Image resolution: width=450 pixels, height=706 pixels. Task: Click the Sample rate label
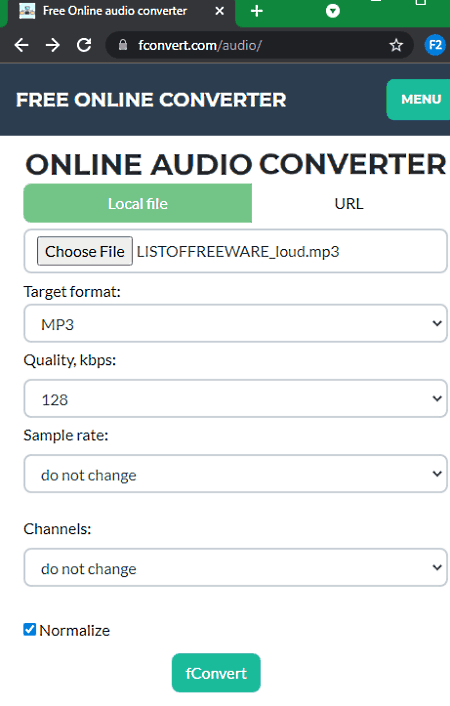pos(66,435)
